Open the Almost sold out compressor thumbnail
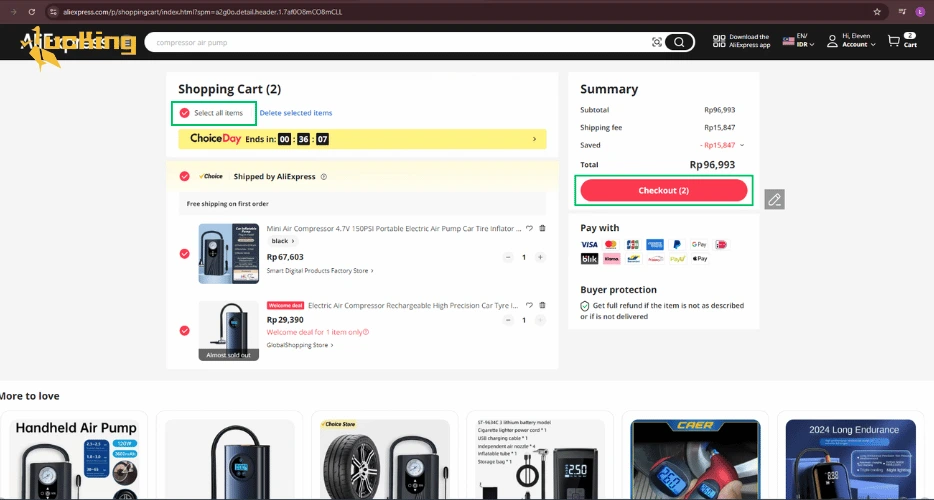 229,331
